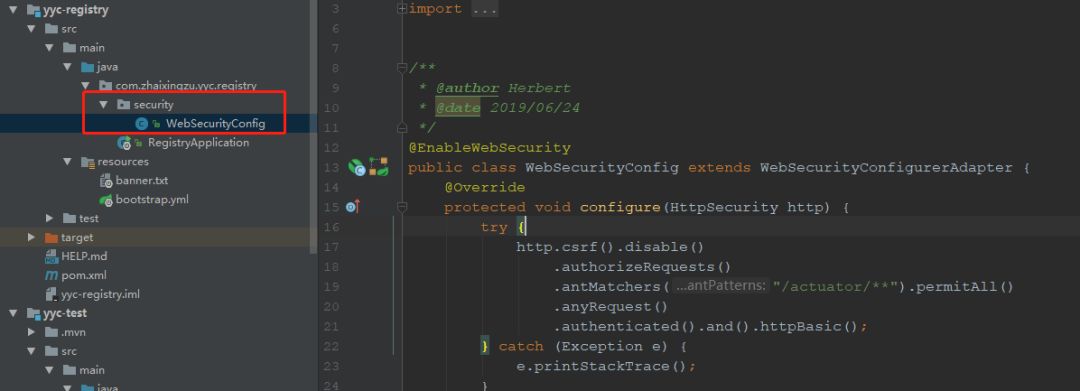Click the security package folder icon
The width and height of the screenshot is (1080, 391).
click(123, 105)
